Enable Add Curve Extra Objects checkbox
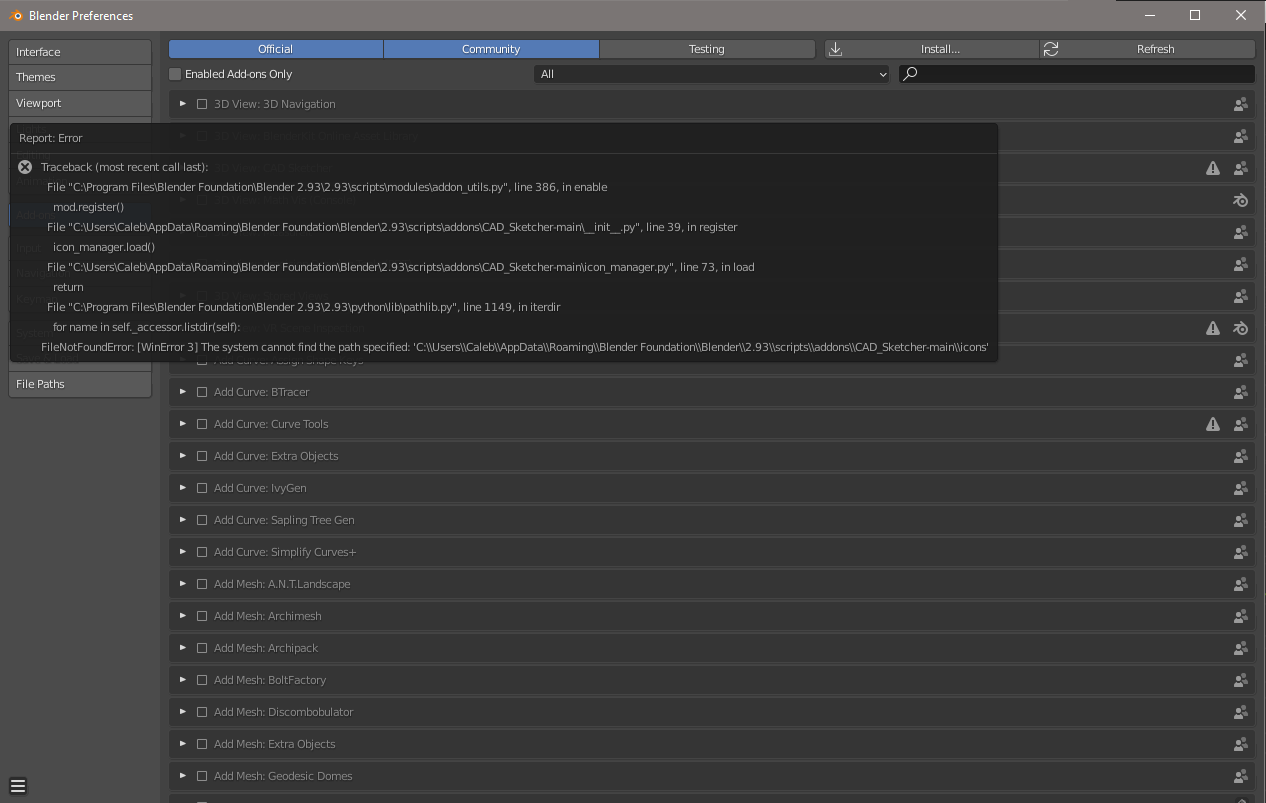Viewport: 1266px width, 803px height. pyautogui.click(x=202, y=456)
